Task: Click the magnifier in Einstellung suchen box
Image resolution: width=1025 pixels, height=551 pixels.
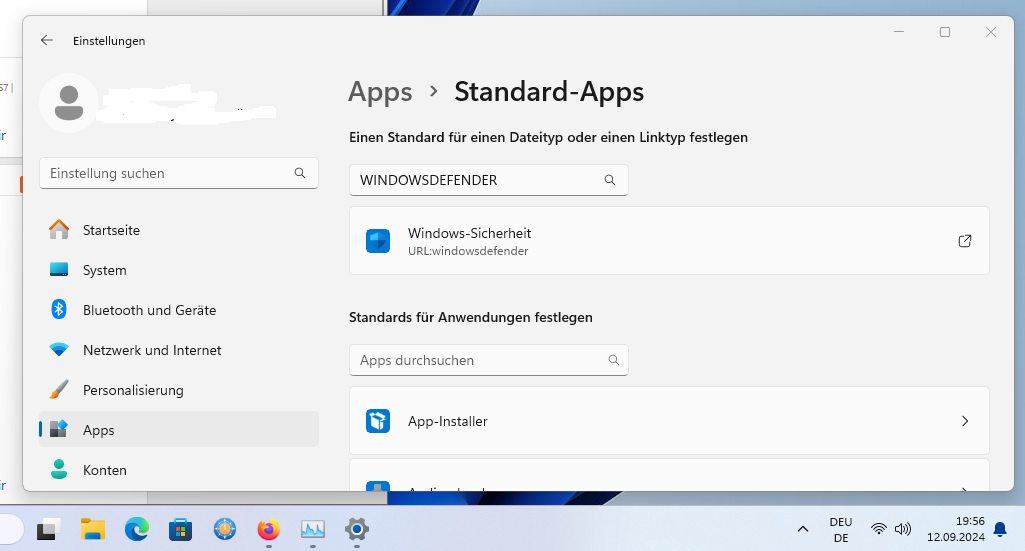Action: tap(300, 173)
